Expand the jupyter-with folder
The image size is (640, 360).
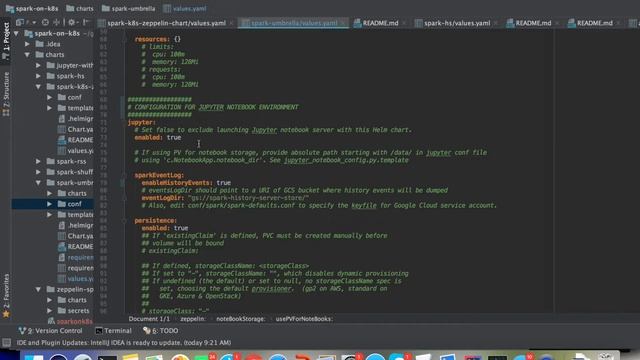tap(38, 65)
